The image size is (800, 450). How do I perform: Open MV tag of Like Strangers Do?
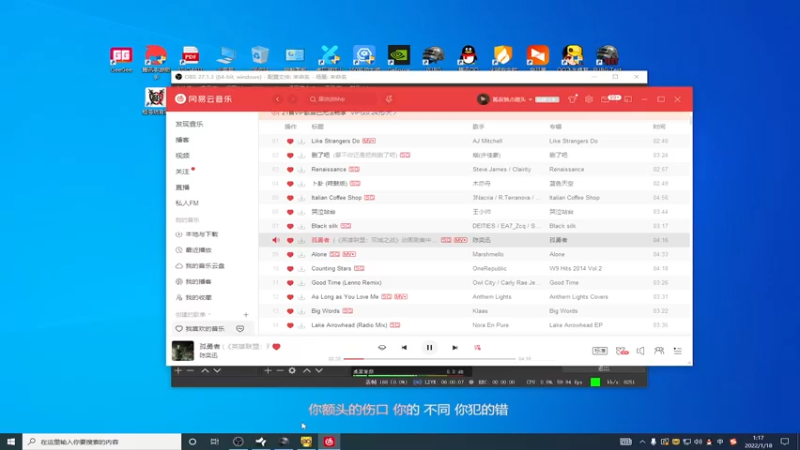coord(369,141)
